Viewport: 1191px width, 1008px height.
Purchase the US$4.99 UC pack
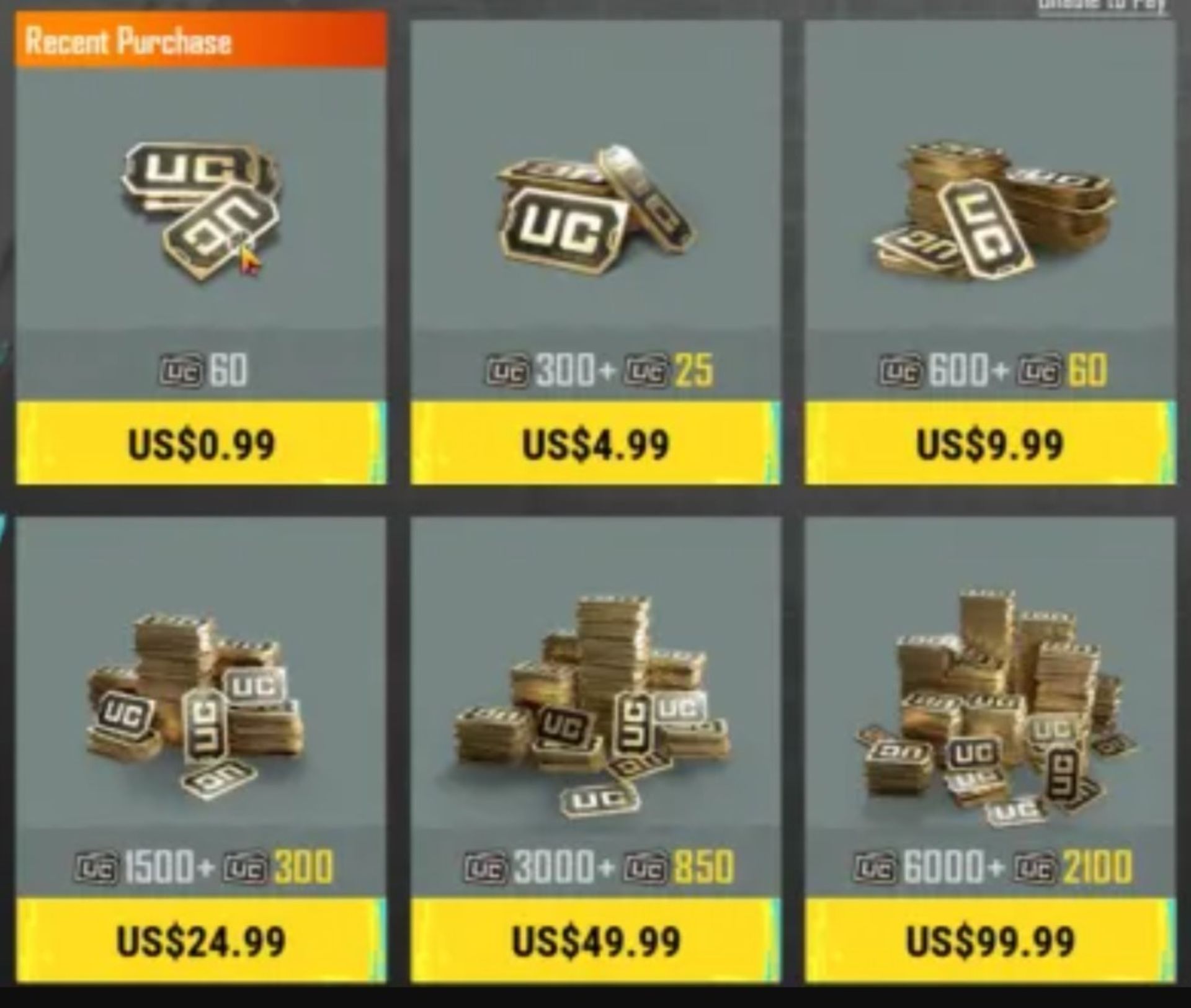[x=595, y=443]
